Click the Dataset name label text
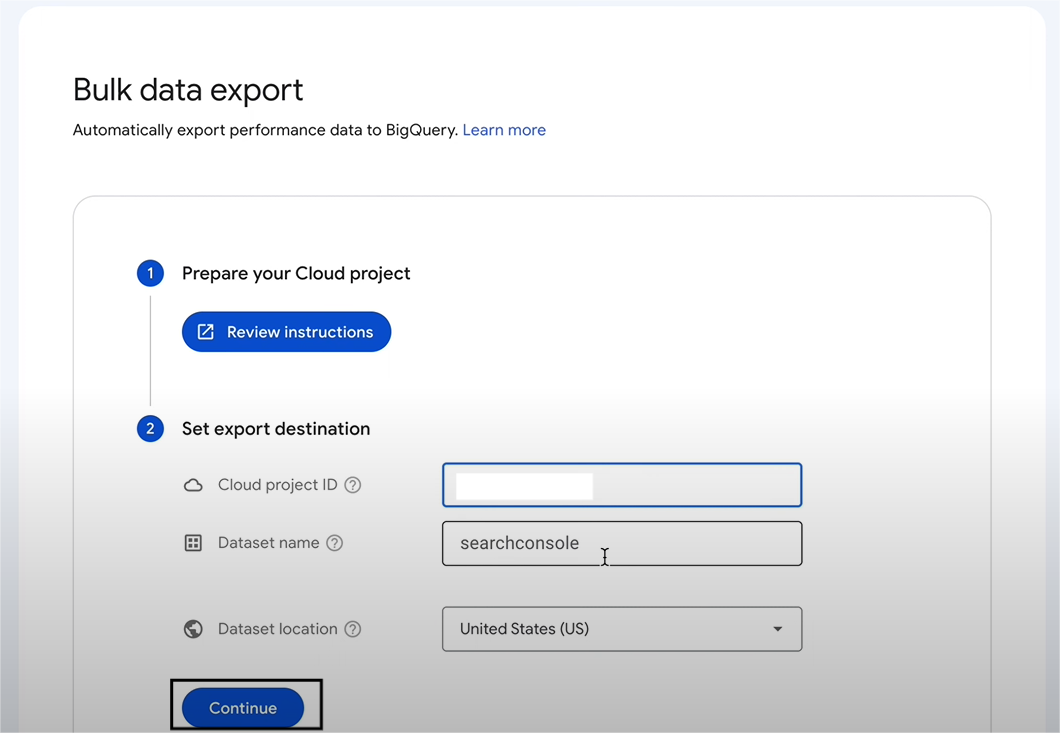The height and width of the screenshot is (733, 1060). 268,543
